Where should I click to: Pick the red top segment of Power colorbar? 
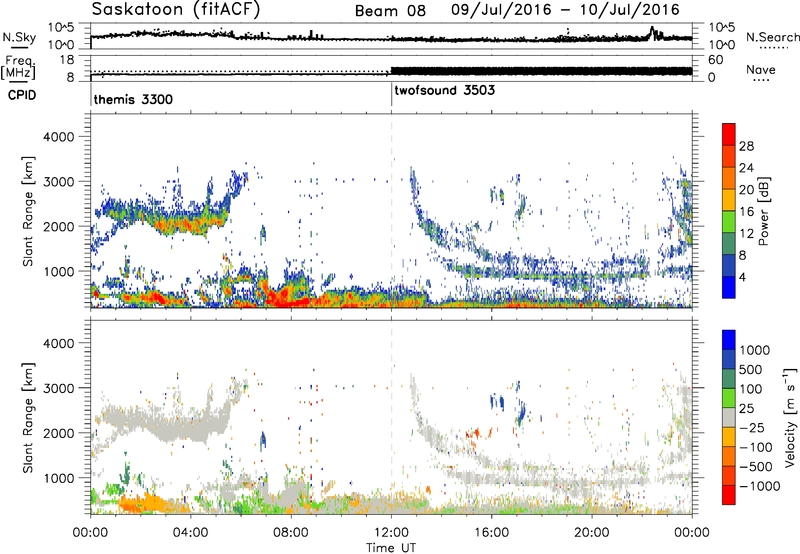coord(729,134)
